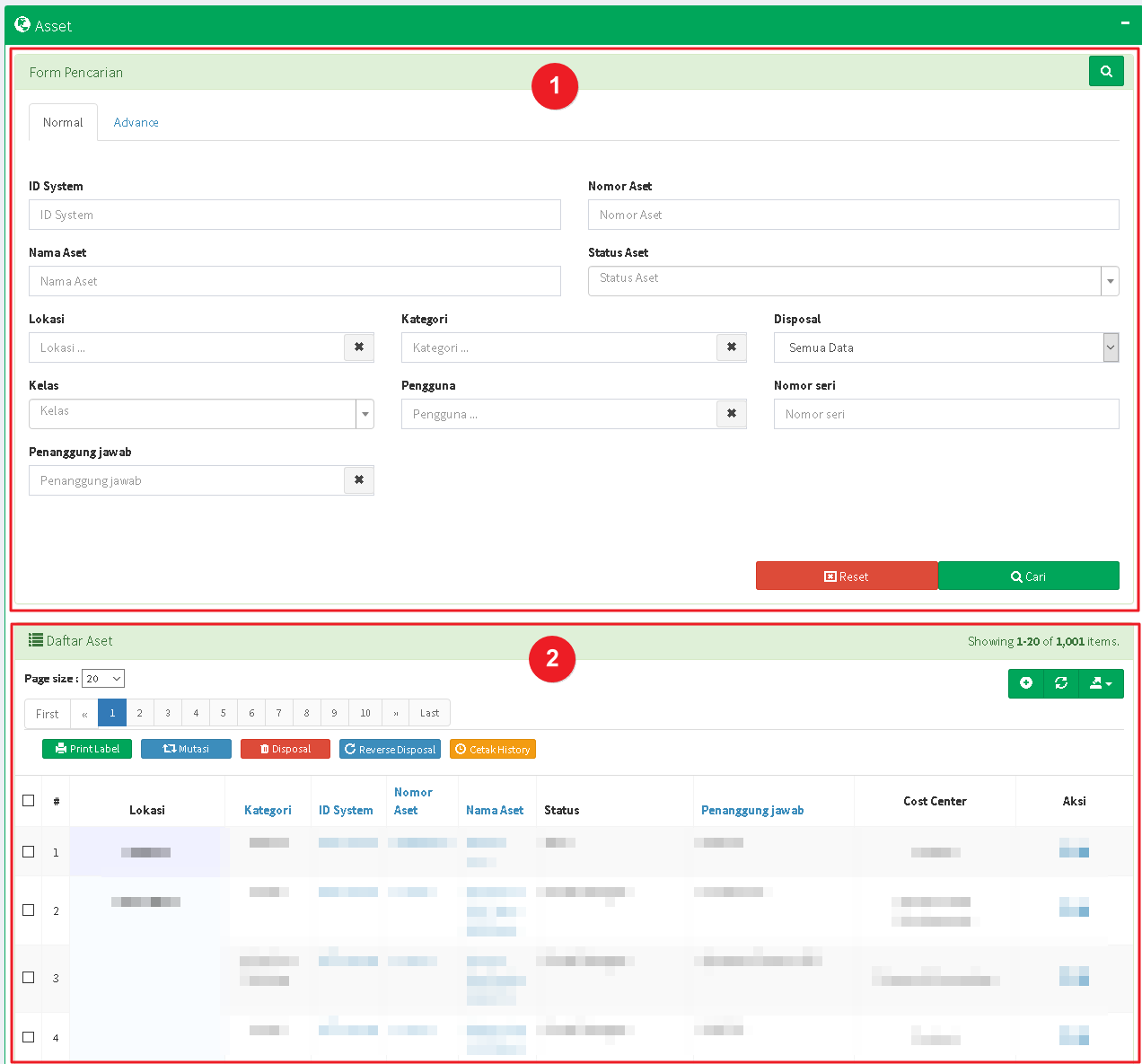Click the Nomor seri input field

(945, 414)
